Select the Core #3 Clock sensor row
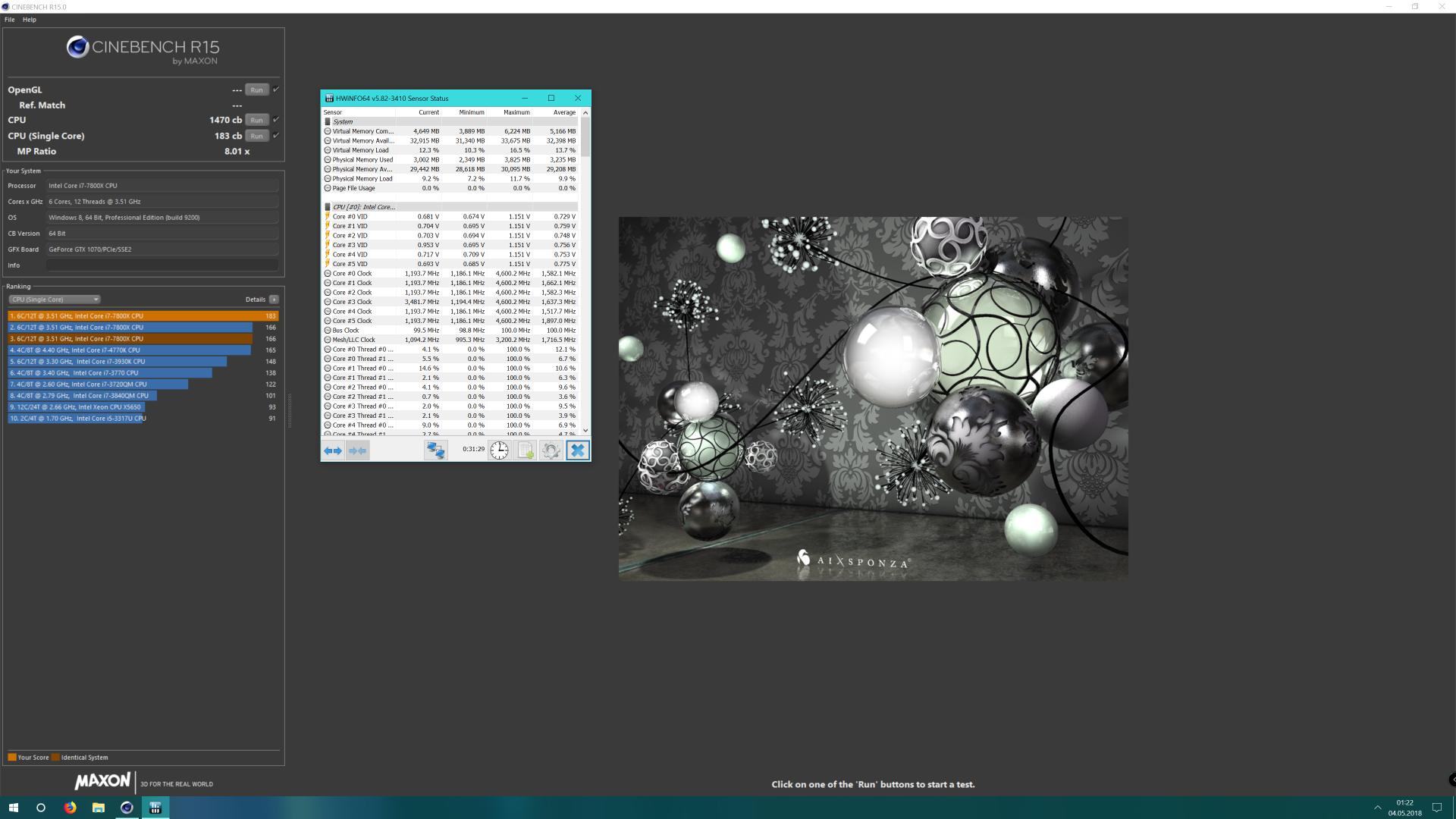Image resolution: width=1456 pixels, height=819 pixels. (450, 302)
